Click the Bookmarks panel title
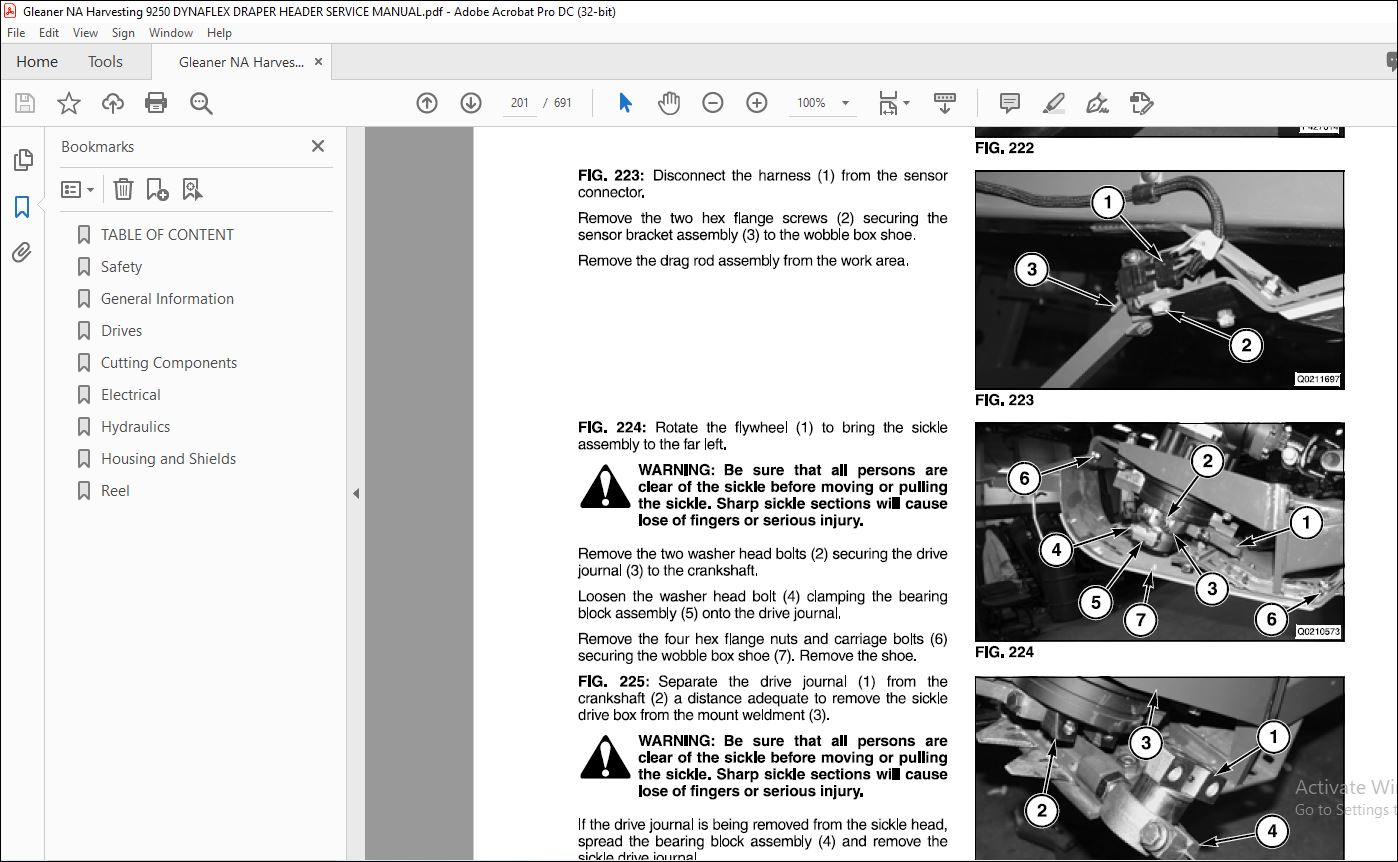 [x=97, y=147]
